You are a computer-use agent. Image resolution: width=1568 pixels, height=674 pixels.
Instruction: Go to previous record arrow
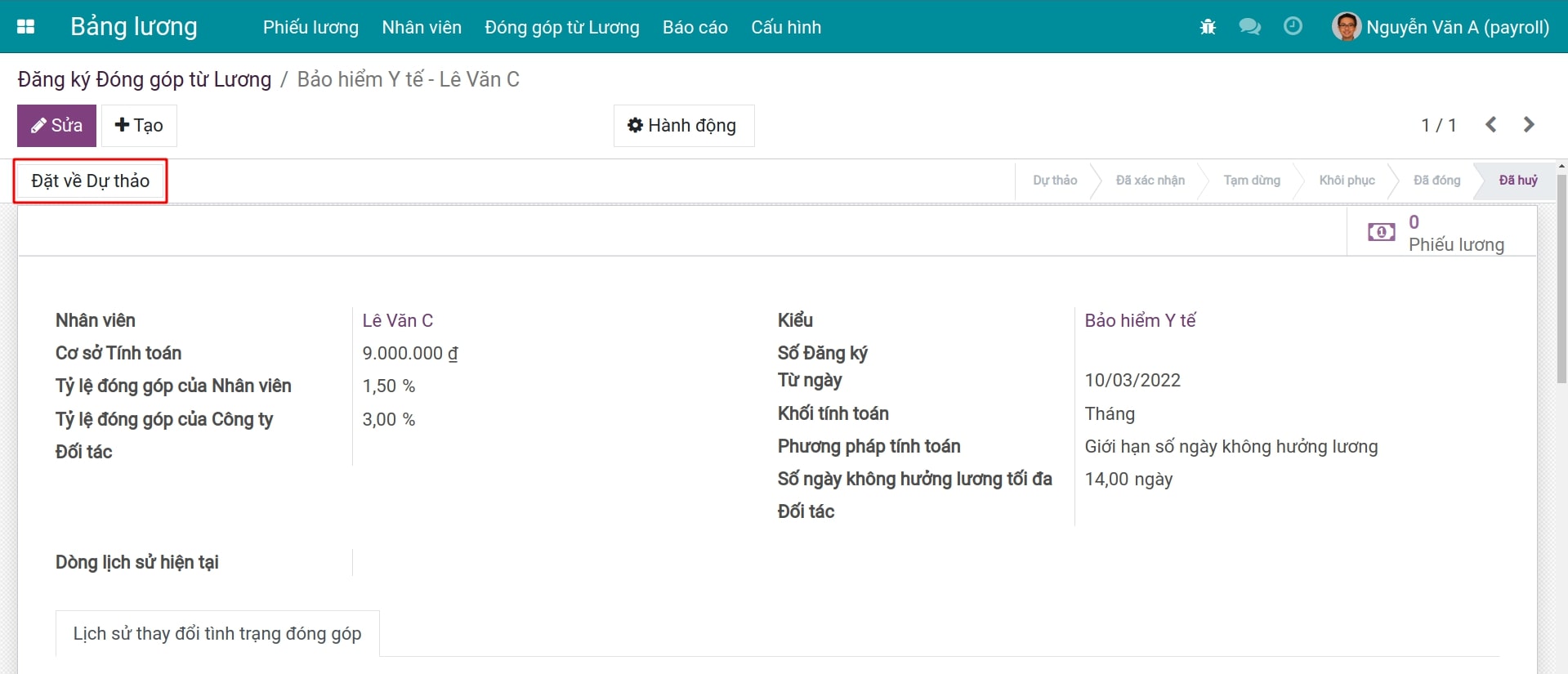[x=1491, y=125]
